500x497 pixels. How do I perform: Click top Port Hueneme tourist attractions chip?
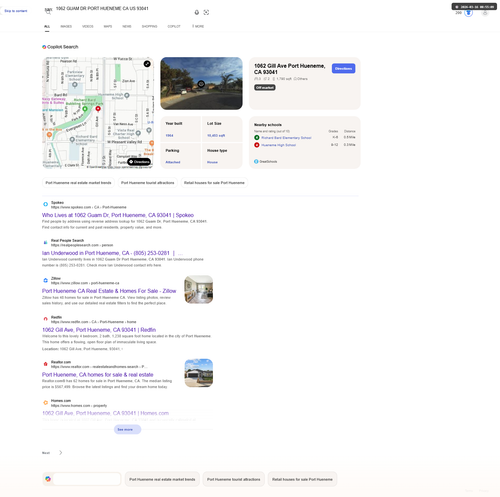[x=148, y=183]
